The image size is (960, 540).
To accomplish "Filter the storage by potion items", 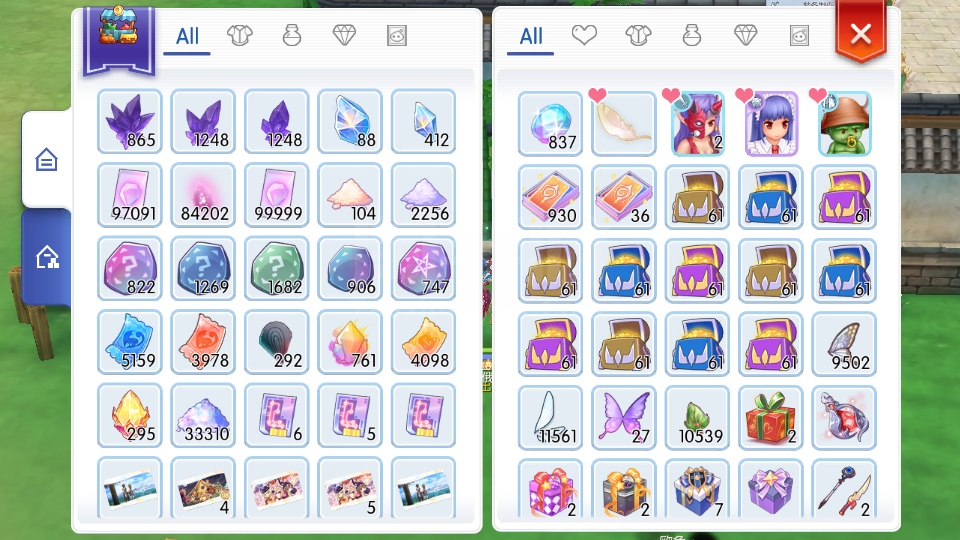I will pos(292,36).
